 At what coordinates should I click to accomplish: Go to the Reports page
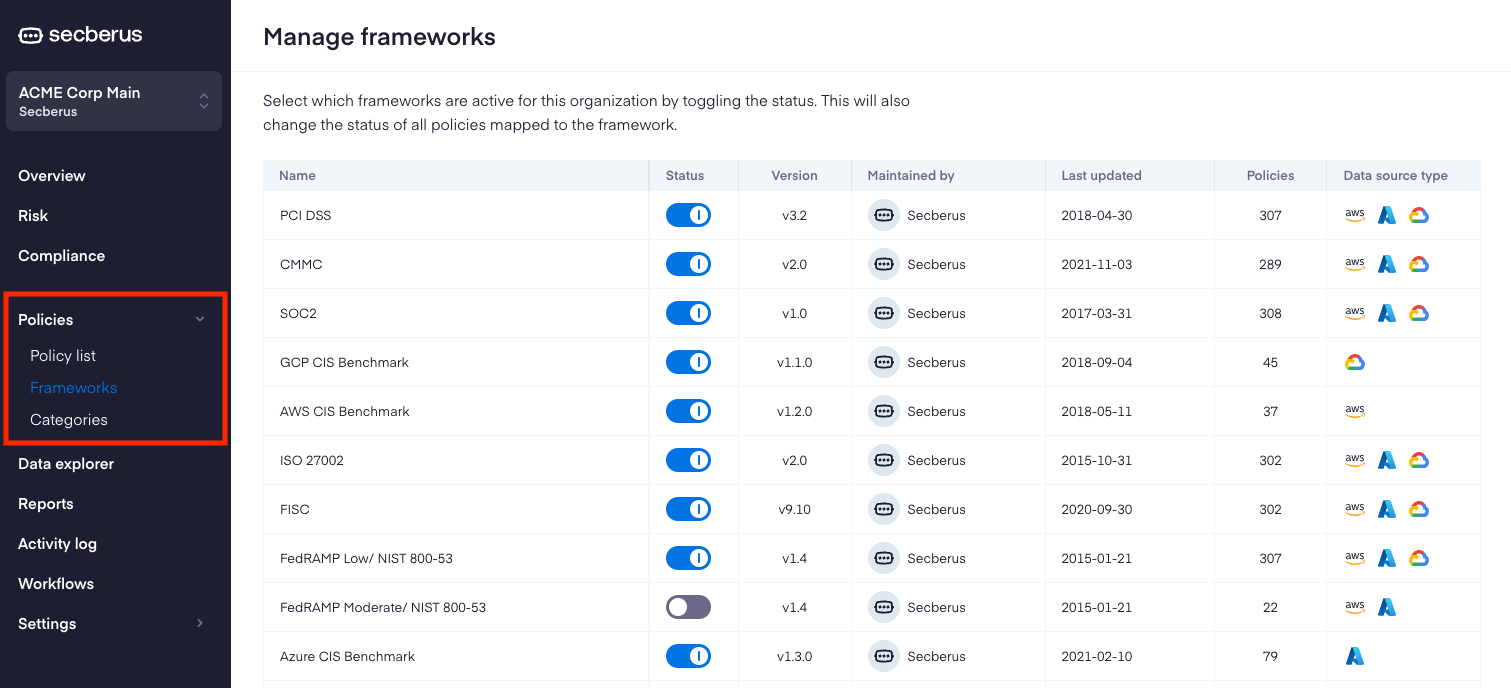click(46, 503)
